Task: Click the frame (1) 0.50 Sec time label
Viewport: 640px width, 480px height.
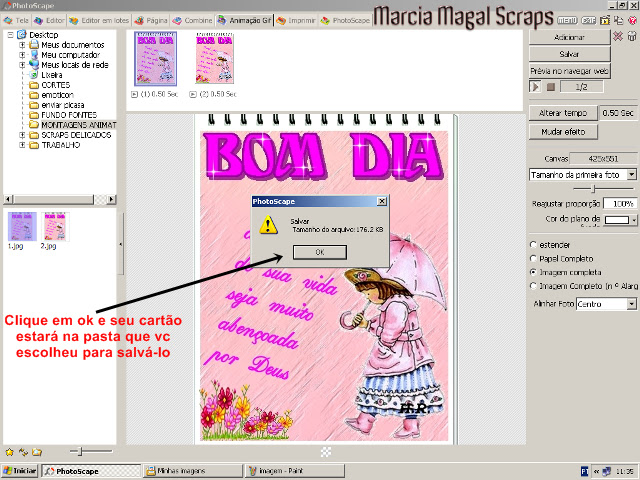Action: click(159, 94)
